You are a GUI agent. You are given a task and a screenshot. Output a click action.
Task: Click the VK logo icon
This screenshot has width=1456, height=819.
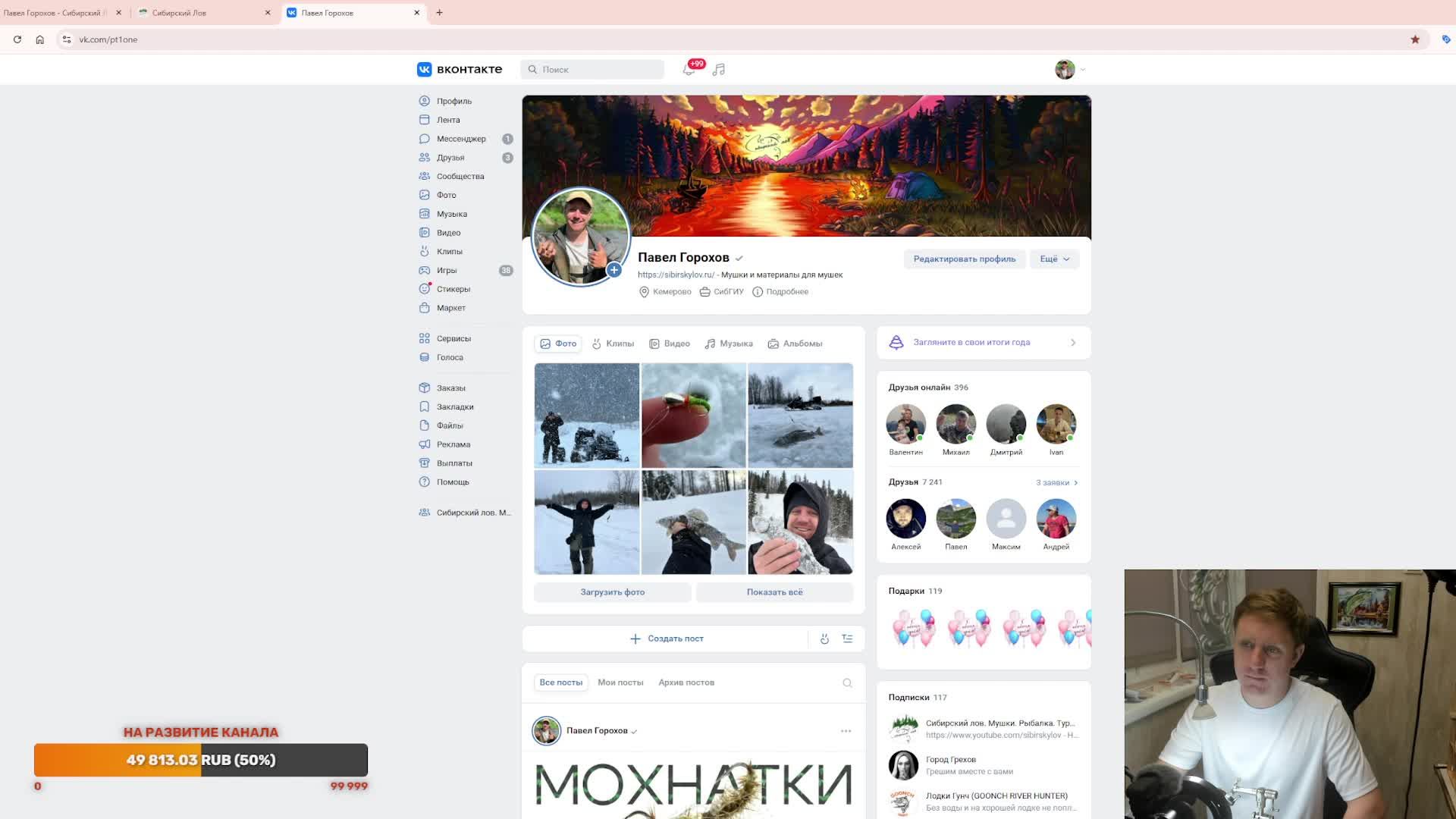point(424,70)
